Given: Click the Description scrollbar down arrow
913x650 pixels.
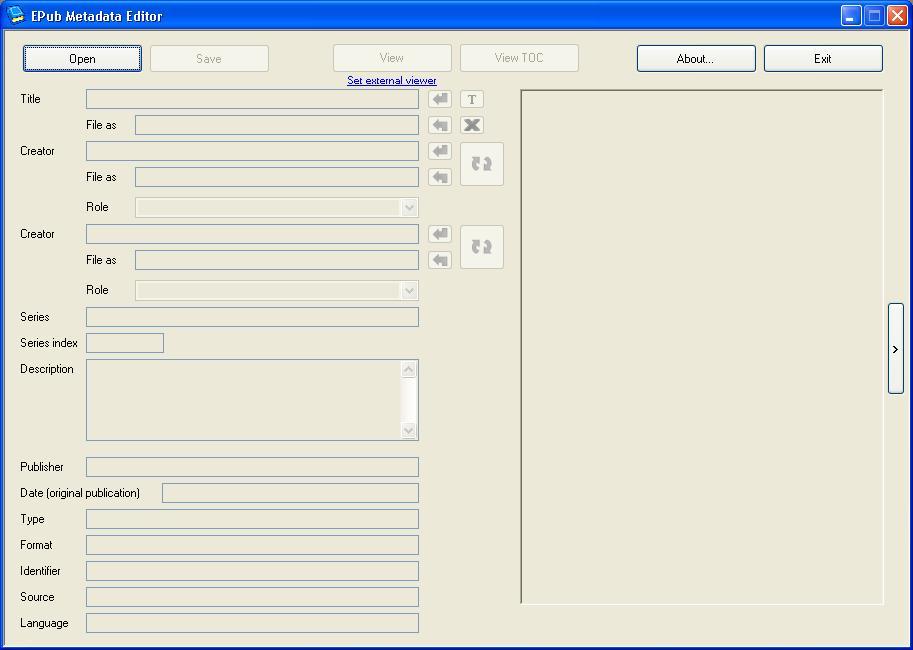Looking at the screenshot, I should pyautogui.click(x=408, y=432).
